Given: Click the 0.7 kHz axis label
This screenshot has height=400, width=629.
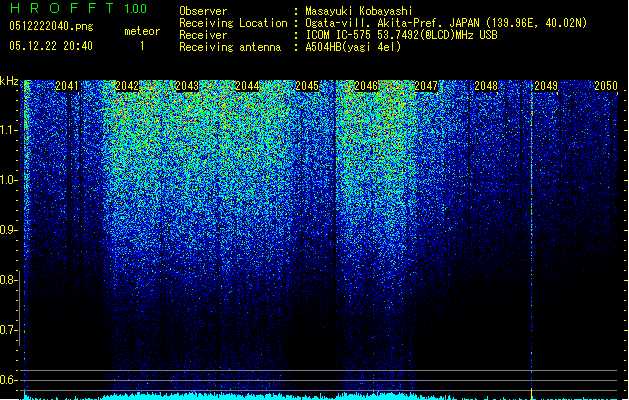Looking at the screenshot, I should [x=8, y=330].
